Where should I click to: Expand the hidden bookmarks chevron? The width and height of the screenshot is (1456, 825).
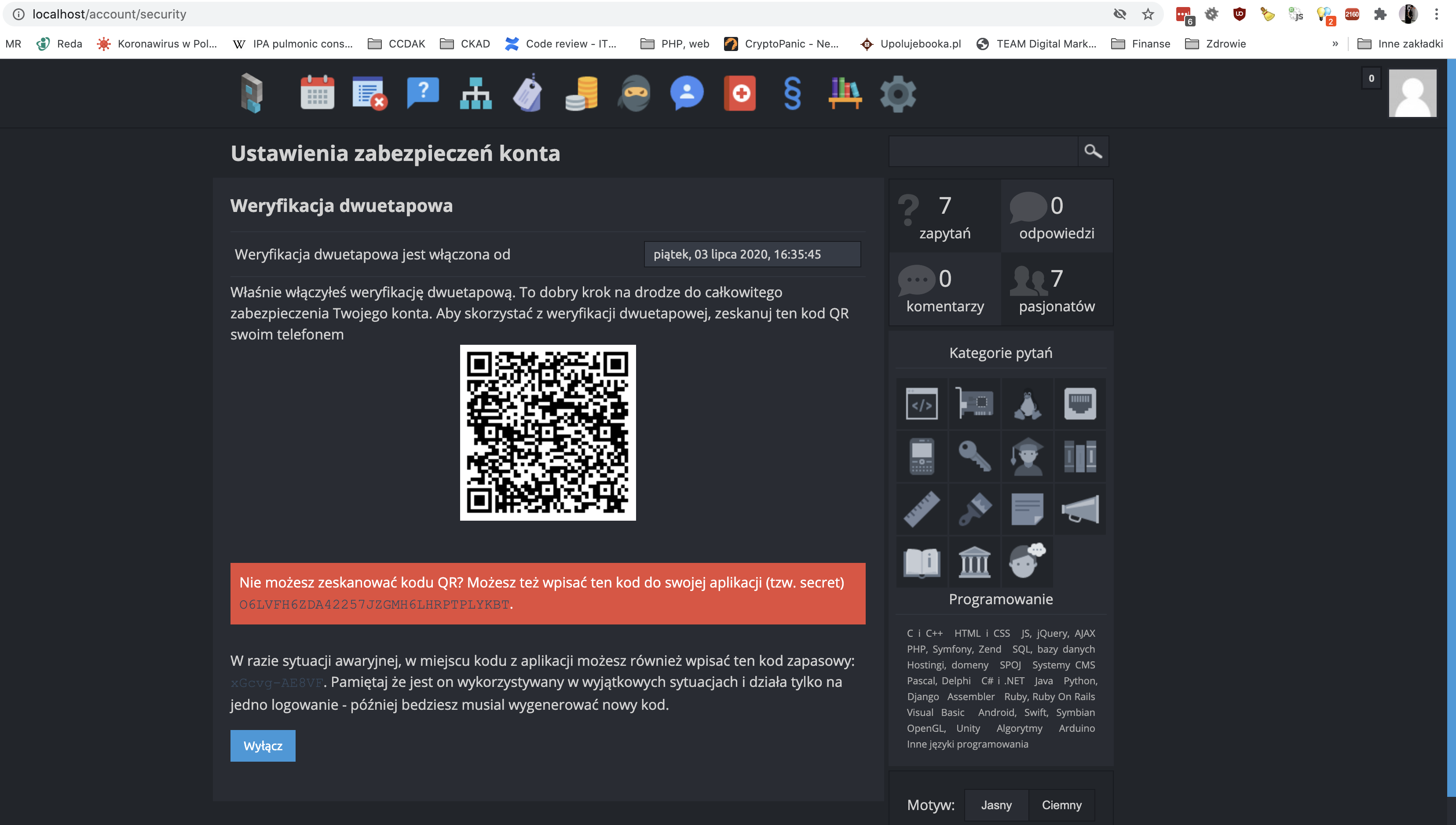click(1335, 44)
